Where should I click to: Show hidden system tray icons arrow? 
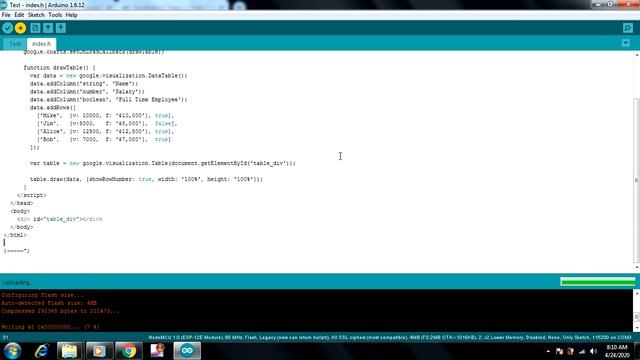pyautogui.click(x=548, y=351)
